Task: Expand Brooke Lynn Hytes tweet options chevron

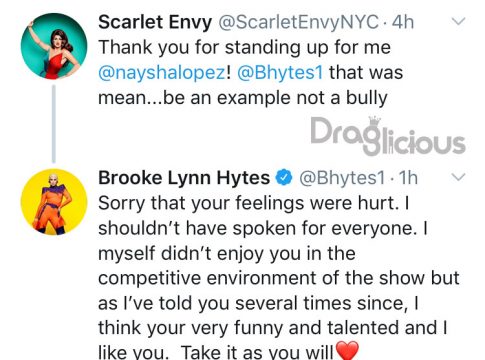Action: pyautogui.click(x=458, y=177)
